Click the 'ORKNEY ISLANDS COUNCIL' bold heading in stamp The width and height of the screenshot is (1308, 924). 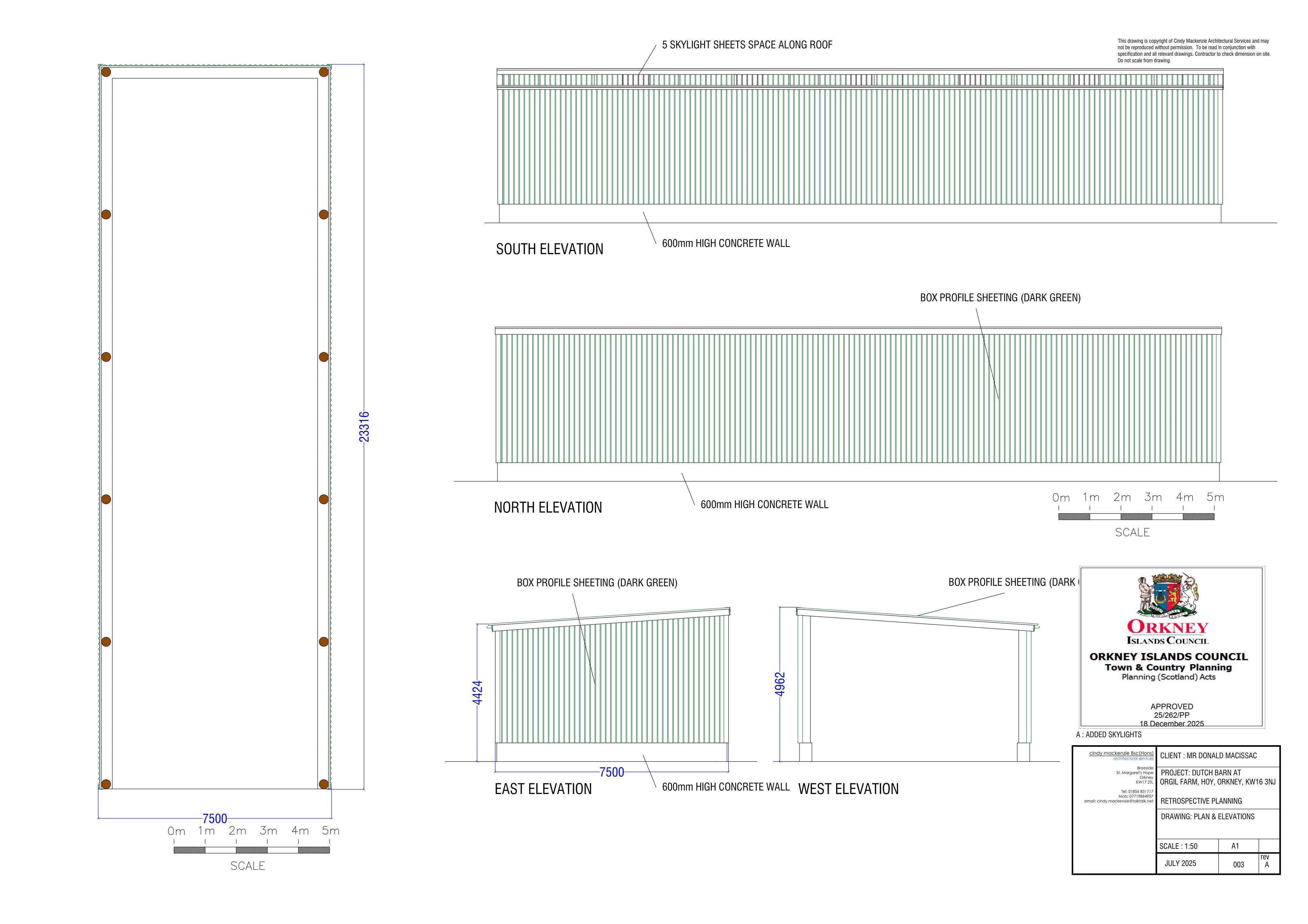[1168, 657]
